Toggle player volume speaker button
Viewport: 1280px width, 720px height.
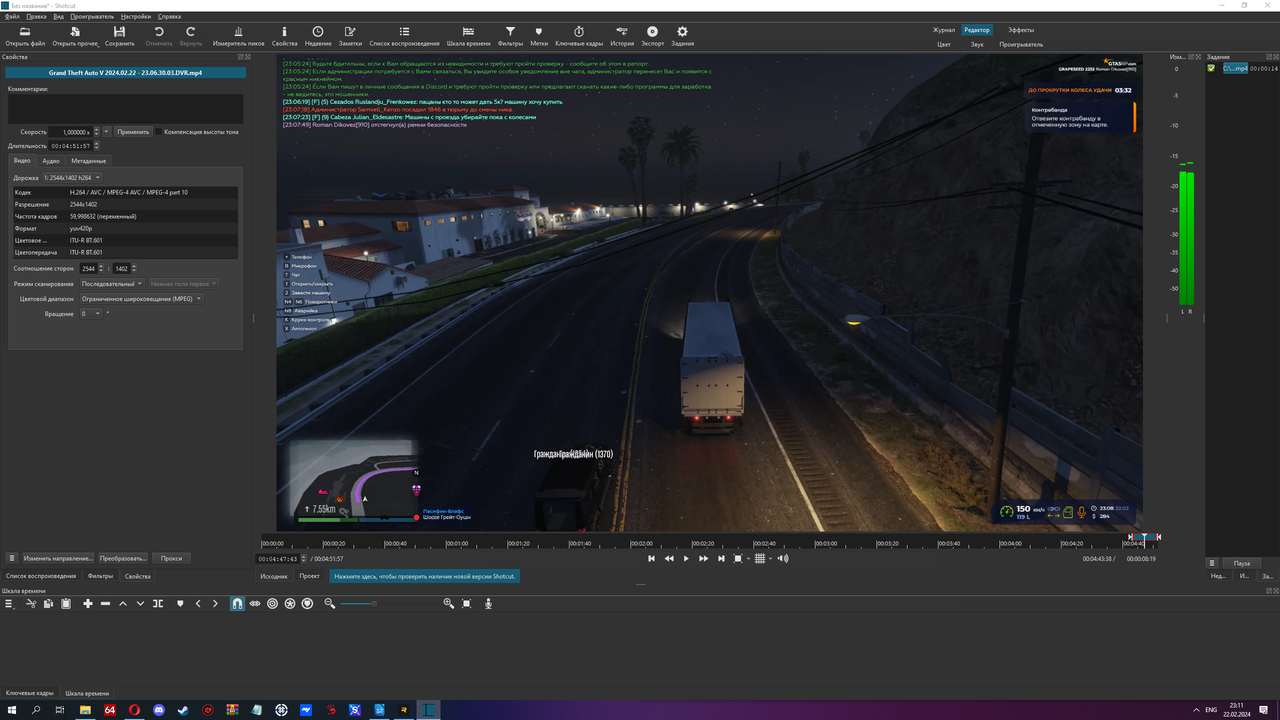click(x=783, y=559)
